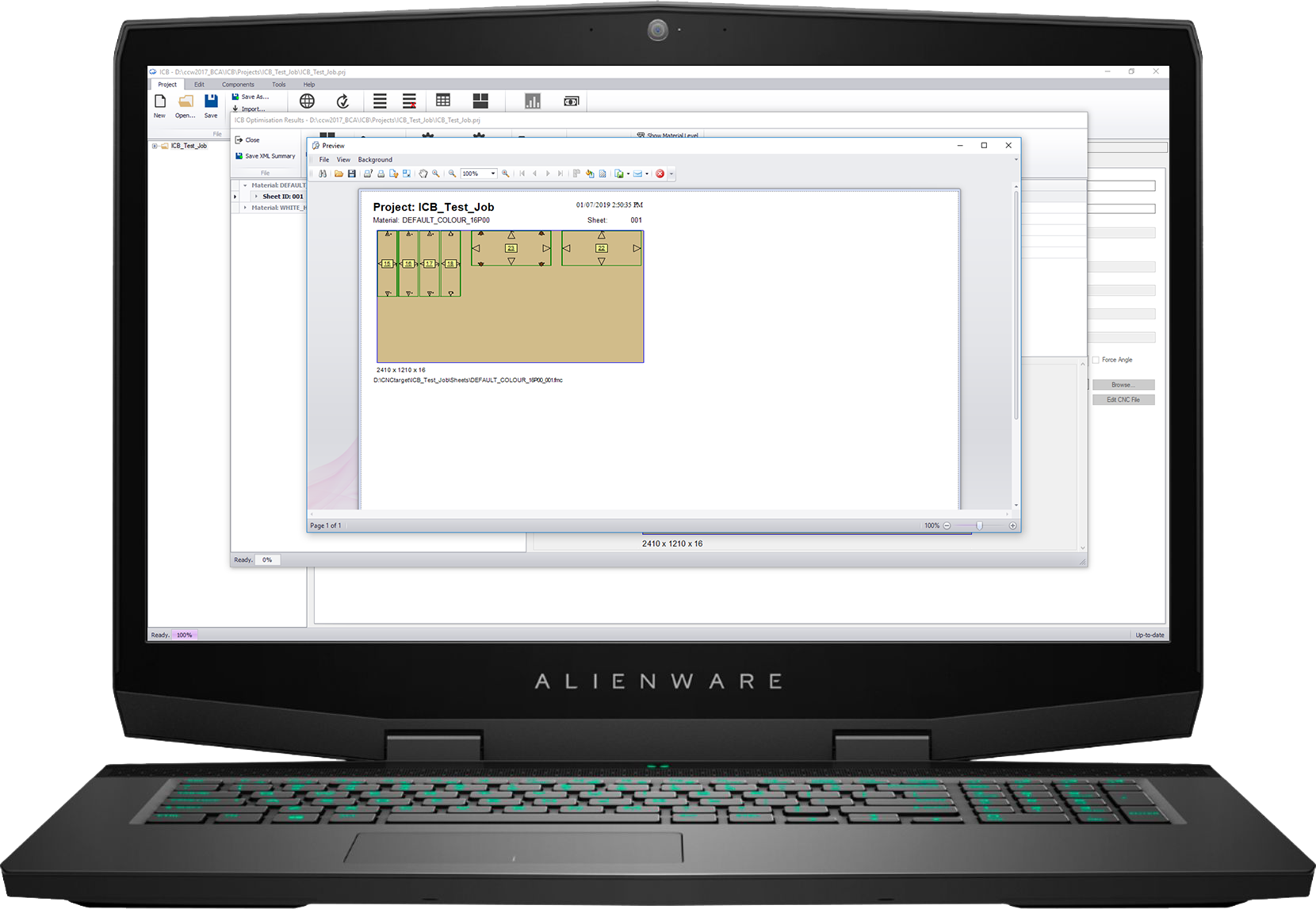1316x909 pixels.
Task: Click Close in Optimisation Results window
Action: (x=247, y=139)
